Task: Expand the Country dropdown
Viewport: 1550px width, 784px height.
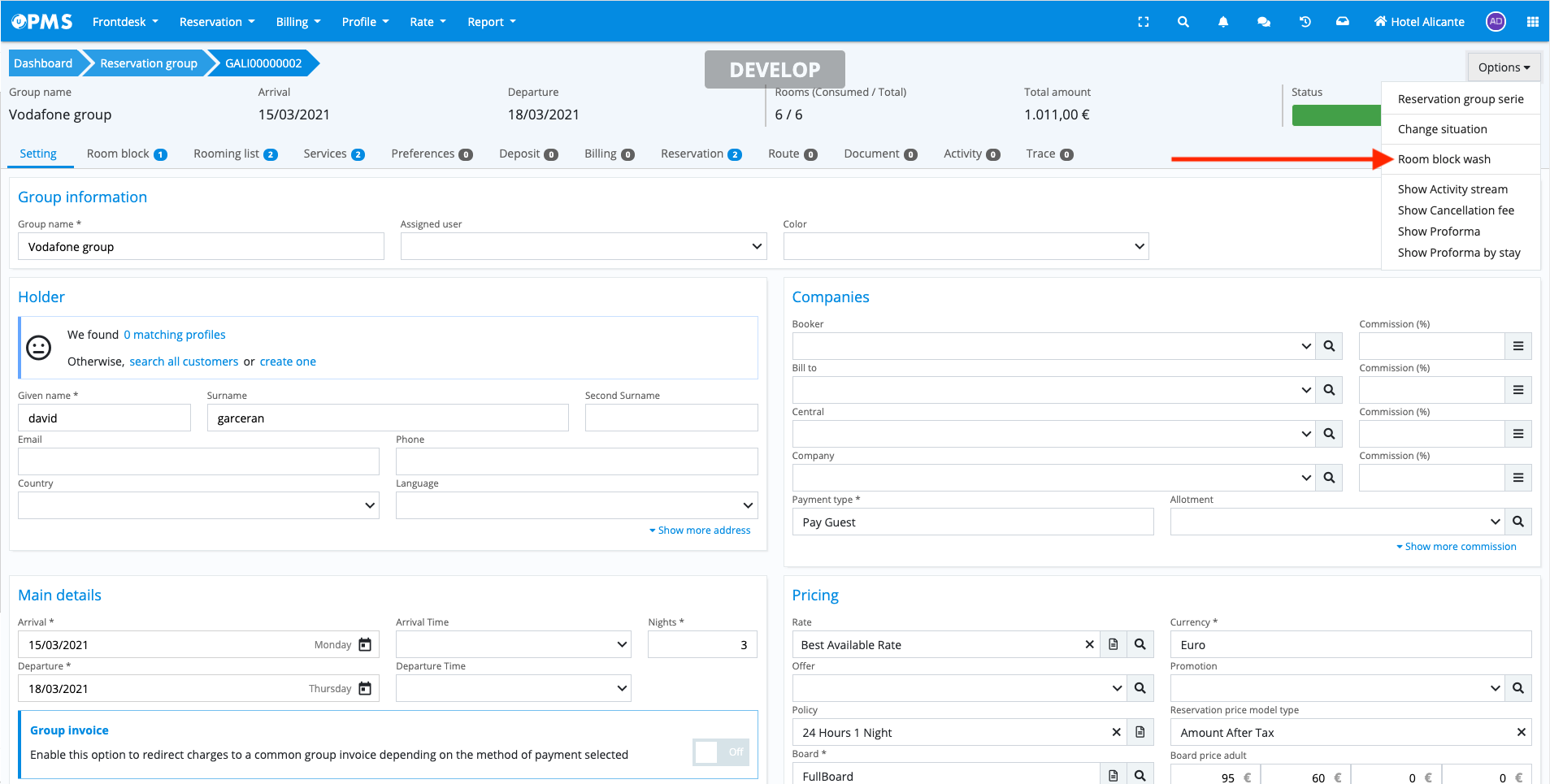Action: click(x=198, y=505)
